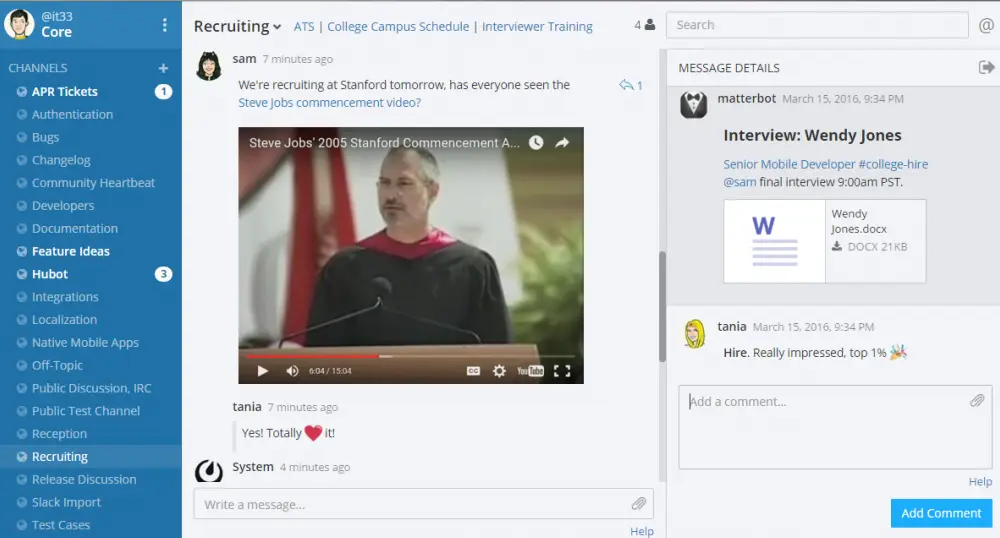The width and height of the screenshot is (1000, 538).
Task: Open Public Discussion, IRC channel
Action: click(91, 388)
